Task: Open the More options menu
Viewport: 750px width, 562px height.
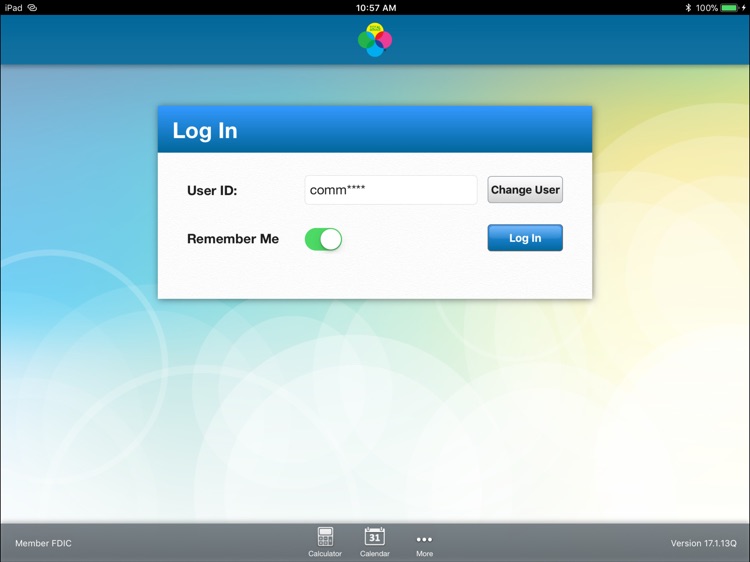Action: [424, 545]
